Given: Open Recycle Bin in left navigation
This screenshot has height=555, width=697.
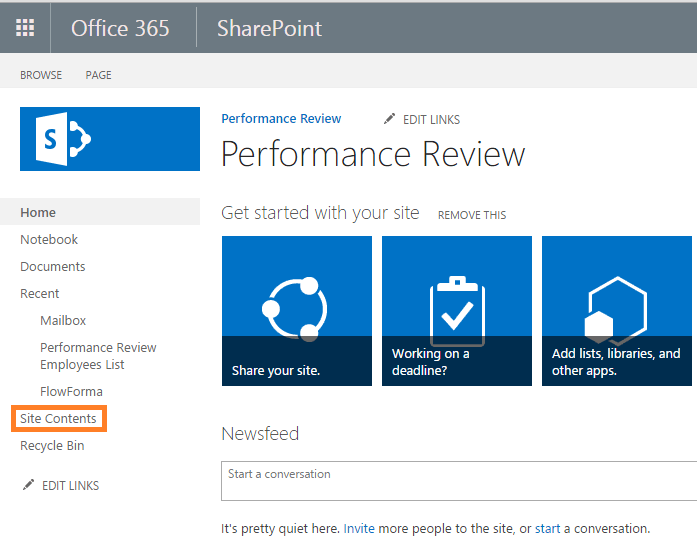Looking at the screenshot, I should point(52,446).
